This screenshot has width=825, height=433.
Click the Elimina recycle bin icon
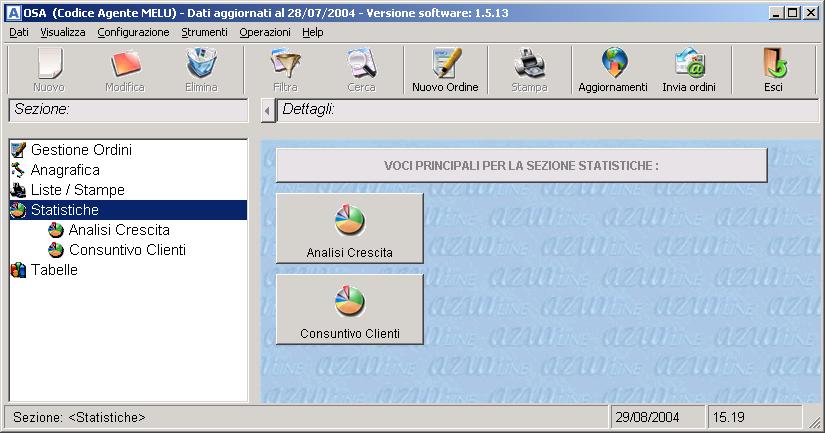coord(202,63)
